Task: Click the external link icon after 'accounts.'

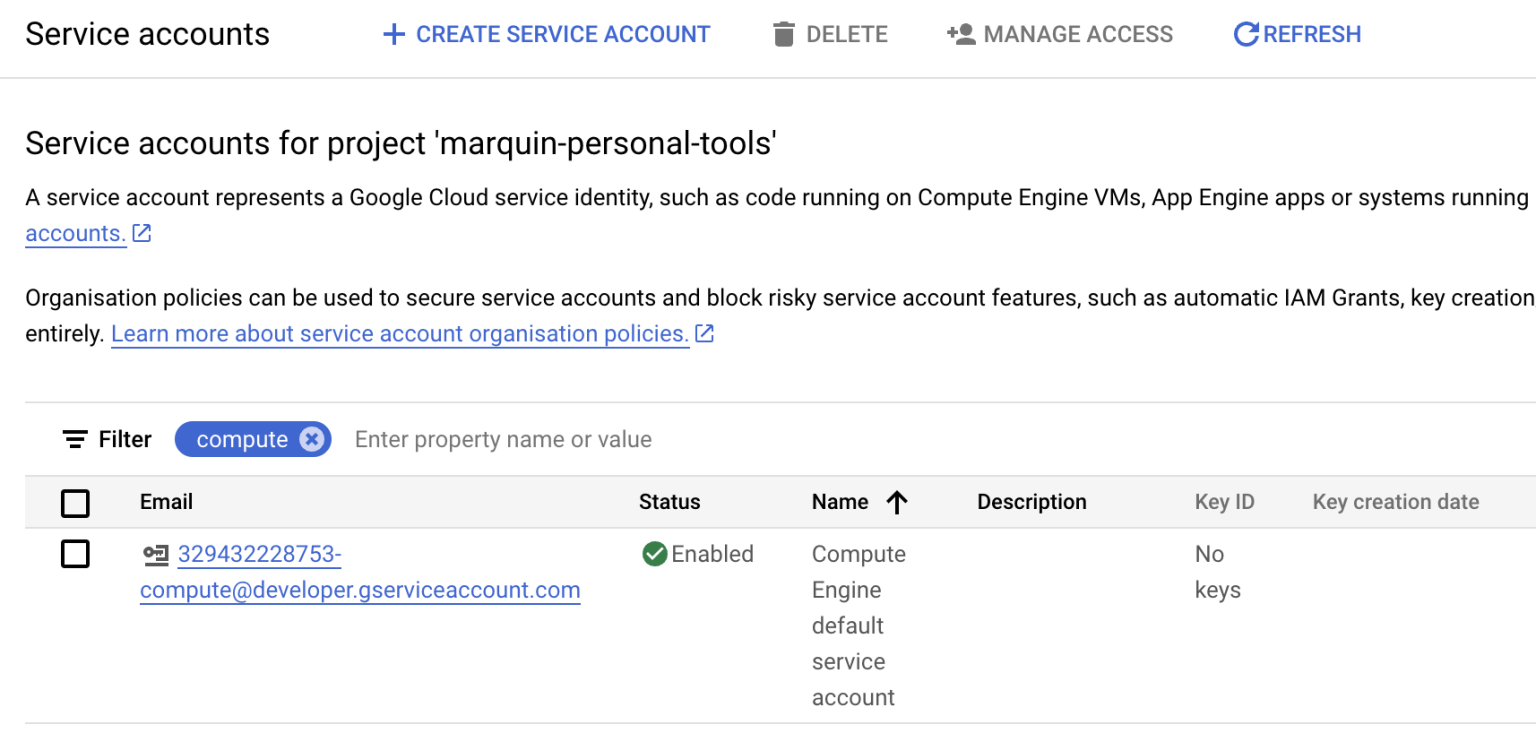Action: pos(141,231)
